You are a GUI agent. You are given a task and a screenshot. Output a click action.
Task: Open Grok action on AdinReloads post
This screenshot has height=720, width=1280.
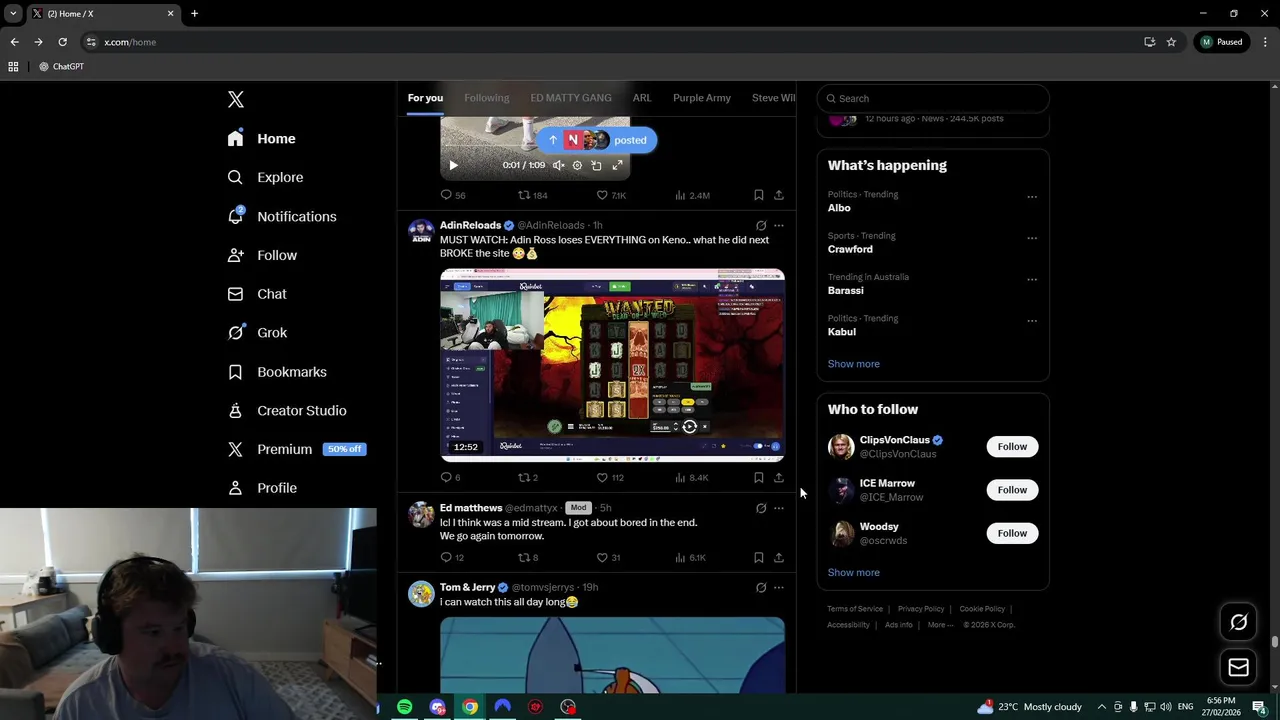click(x=761, y=226)
